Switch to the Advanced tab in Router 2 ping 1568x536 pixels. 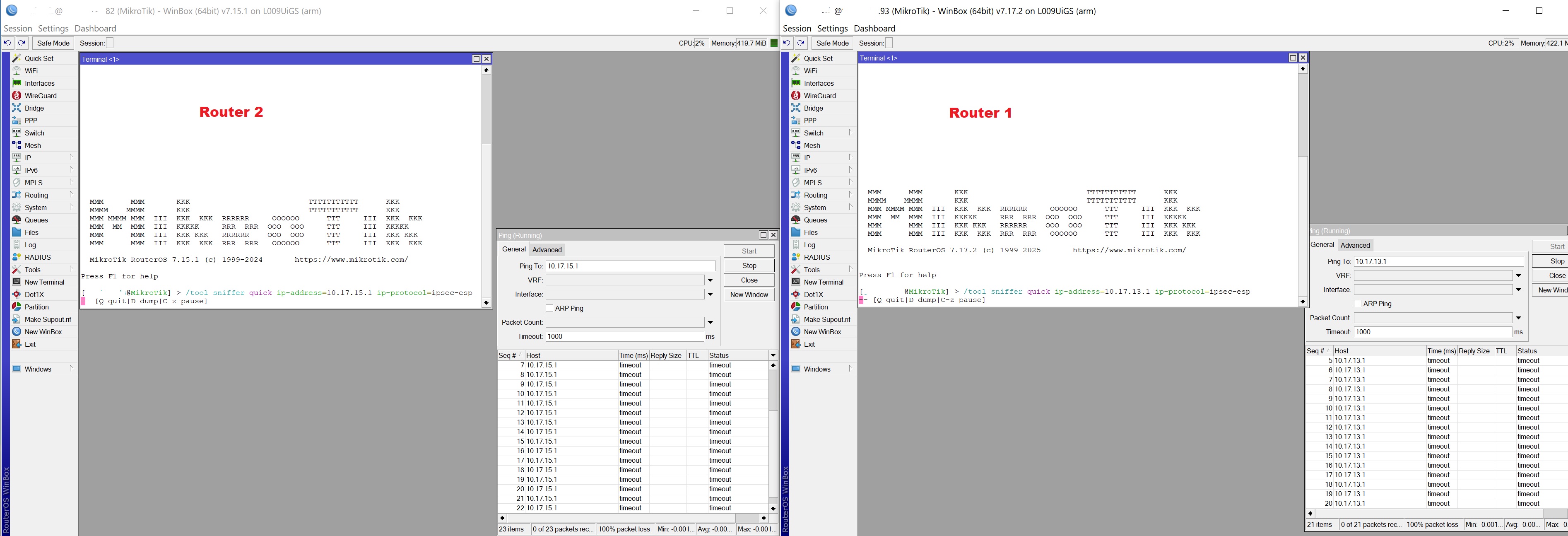[547, 250]
